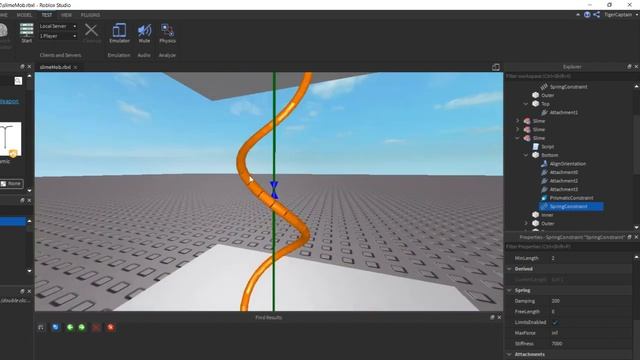
Task: Click the red X icon in Find Results
Action: [x=110, y=327]
